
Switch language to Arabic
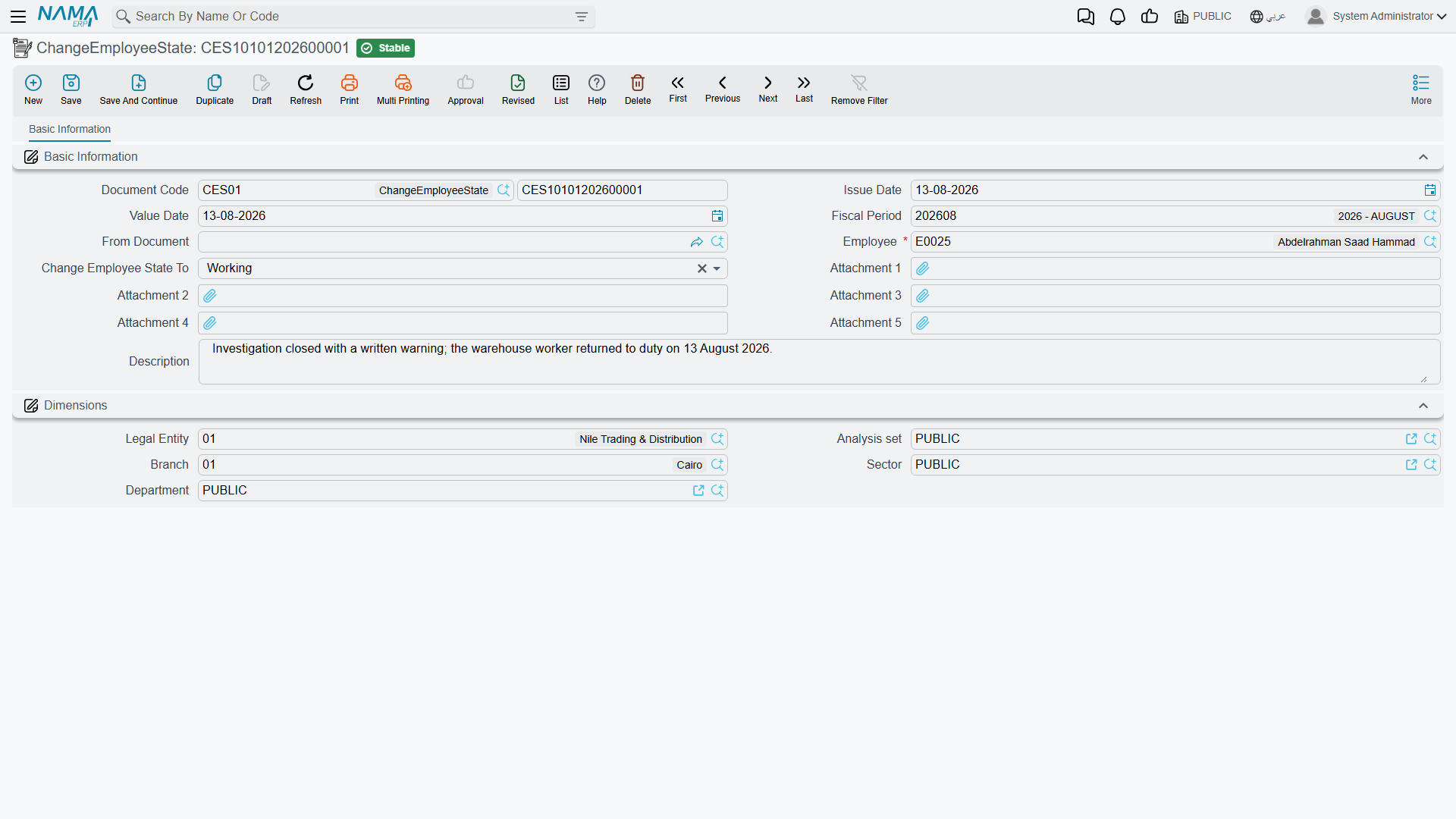click(x=1268, y=17)
